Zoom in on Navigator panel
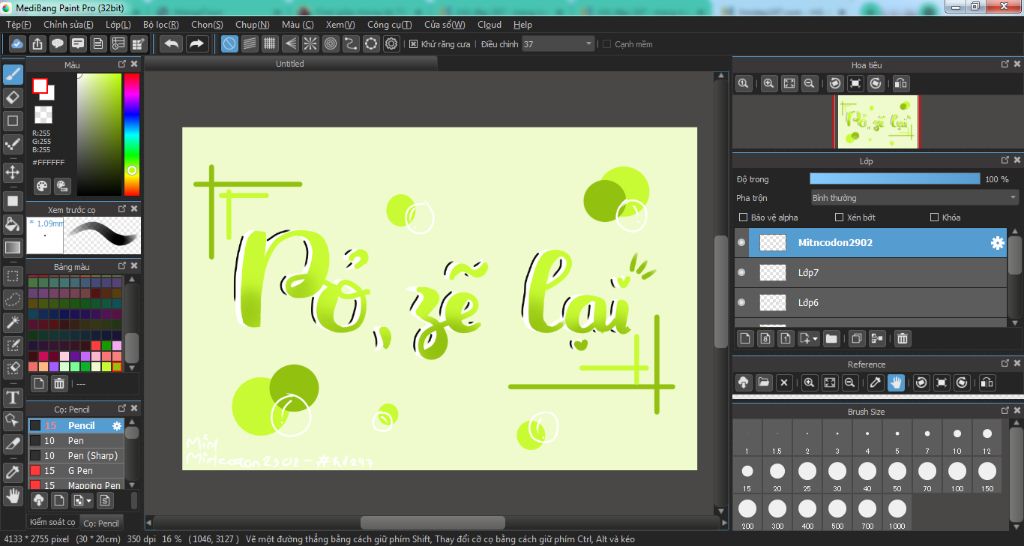 769,83
